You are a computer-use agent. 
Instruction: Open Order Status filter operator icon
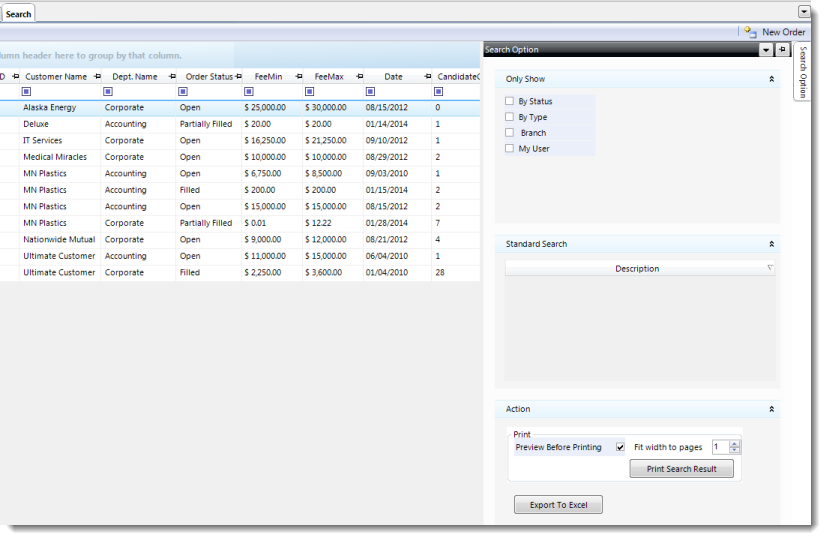tap(183, 92)
